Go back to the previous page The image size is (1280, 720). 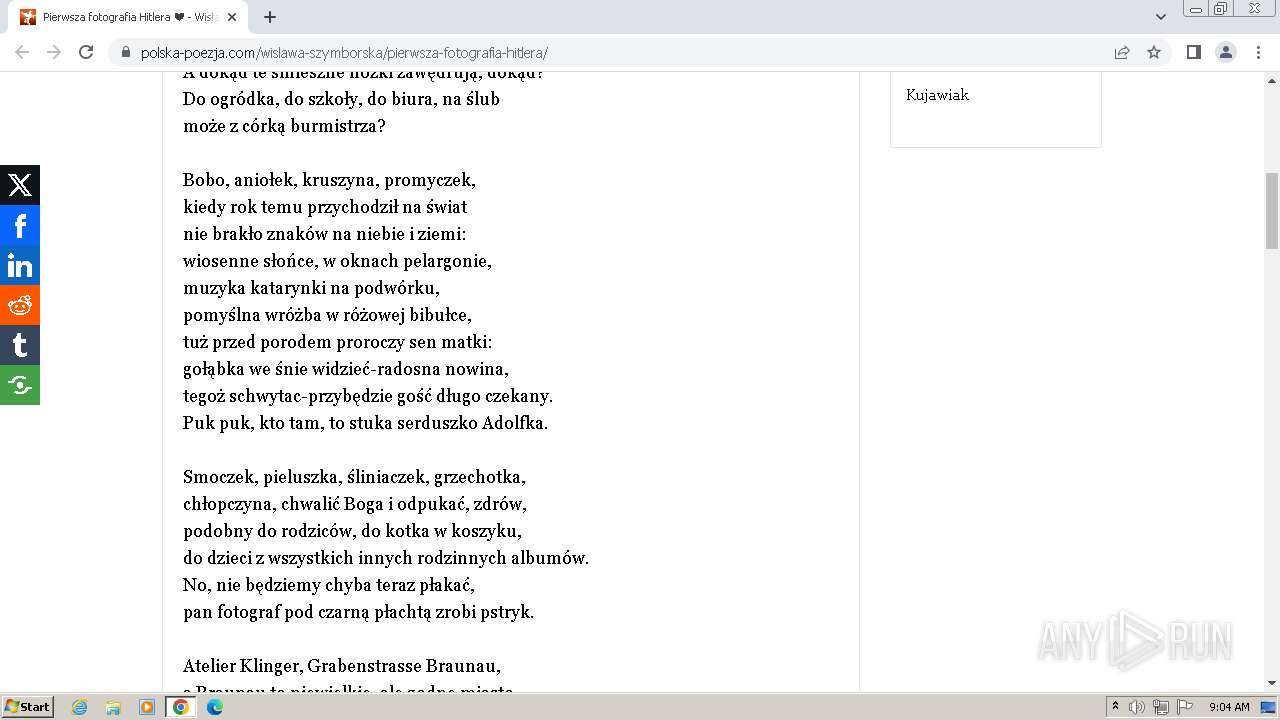point(22,52)
